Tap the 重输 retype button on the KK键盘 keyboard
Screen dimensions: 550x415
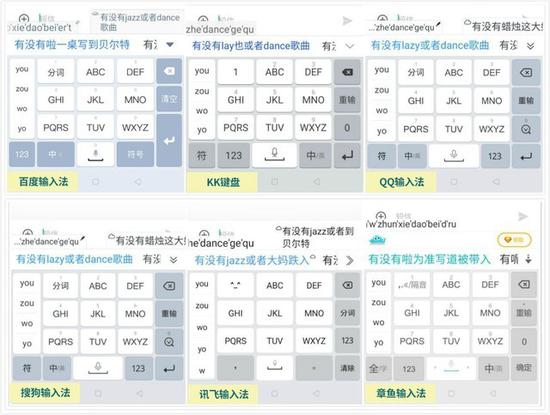347,100
